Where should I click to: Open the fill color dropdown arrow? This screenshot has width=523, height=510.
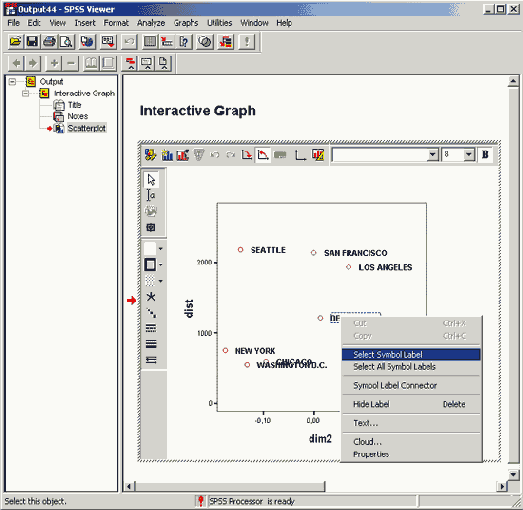pyautogui.click(x=161, y=249)
